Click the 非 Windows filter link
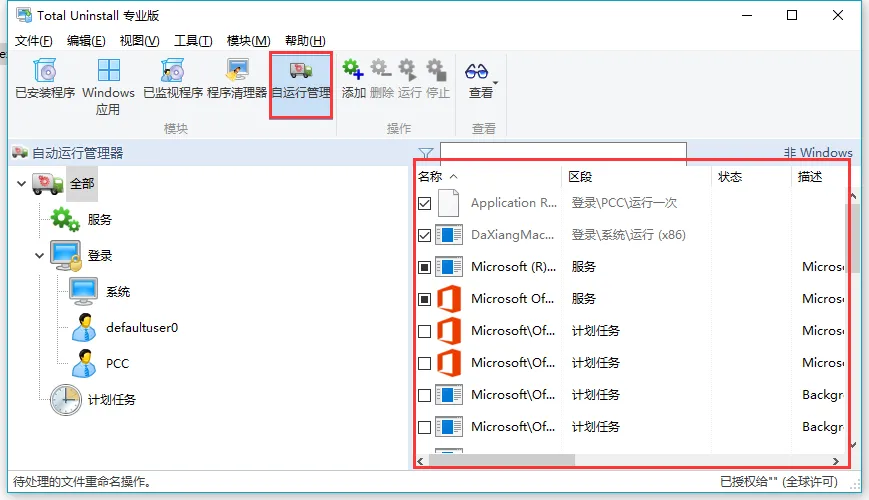This screenshot has height=500, width=869. coord(817,152)
